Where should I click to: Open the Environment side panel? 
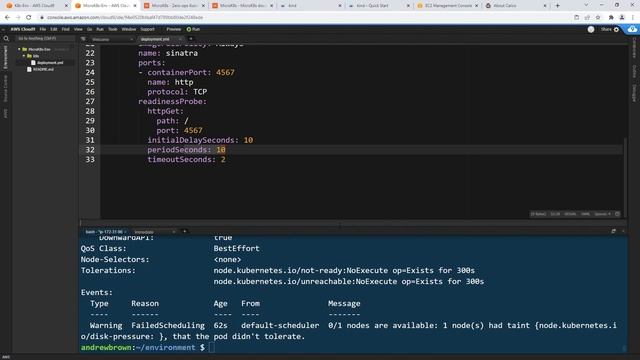(x=6, y=57)
